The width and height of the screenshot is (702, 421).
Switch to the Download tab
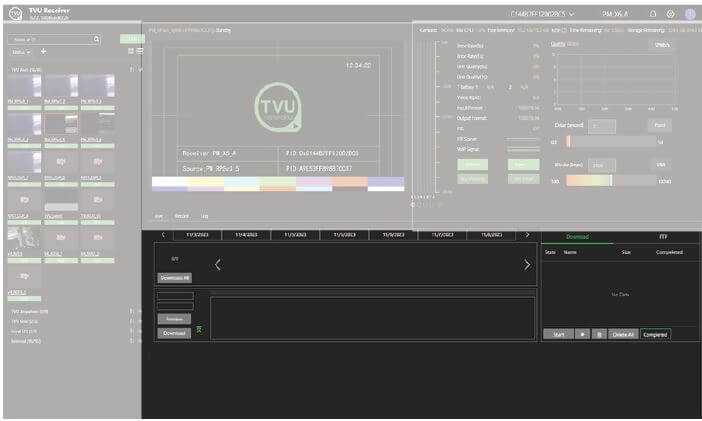click(577, 236)
